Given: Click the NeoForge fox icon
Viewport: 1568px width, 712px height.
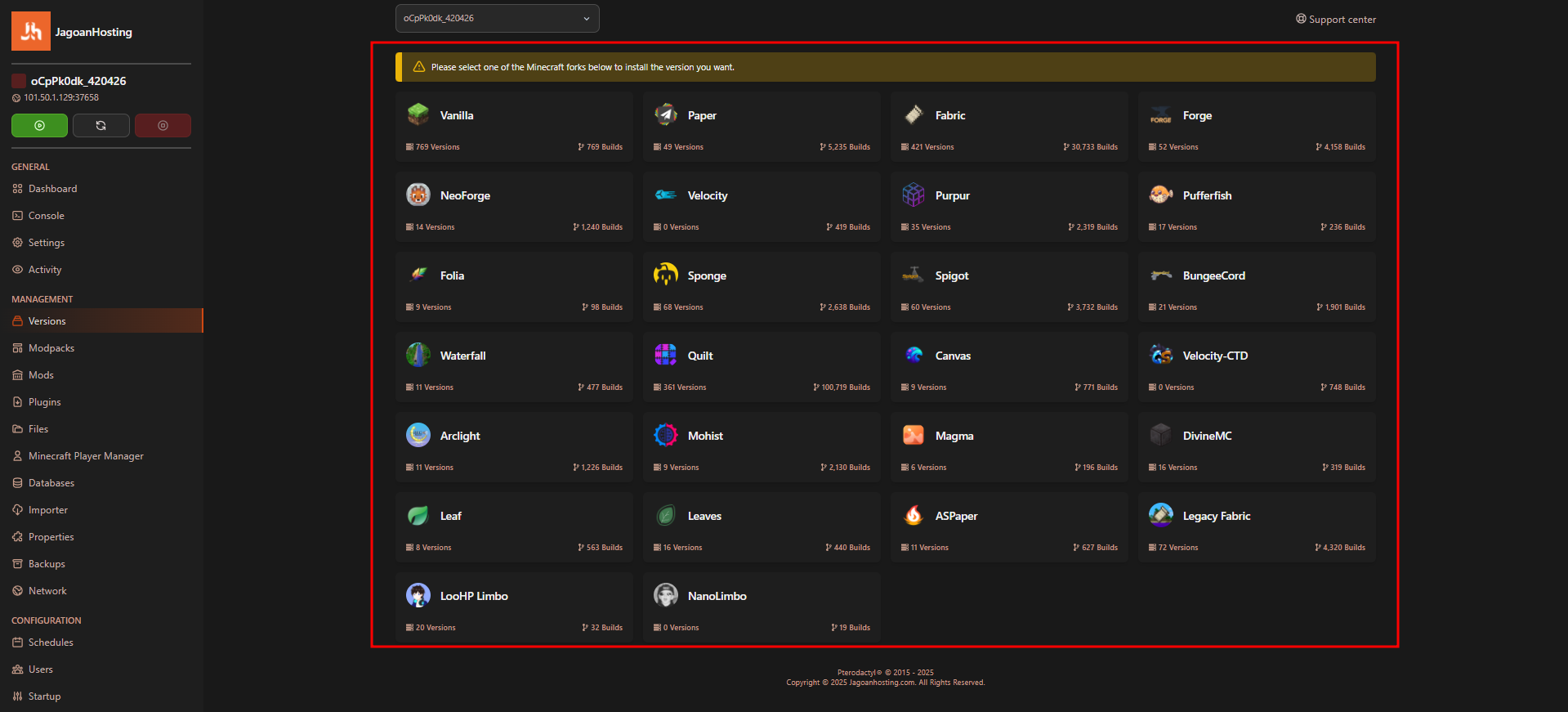Looking at the screenshot, I should (x=418, y=195).
